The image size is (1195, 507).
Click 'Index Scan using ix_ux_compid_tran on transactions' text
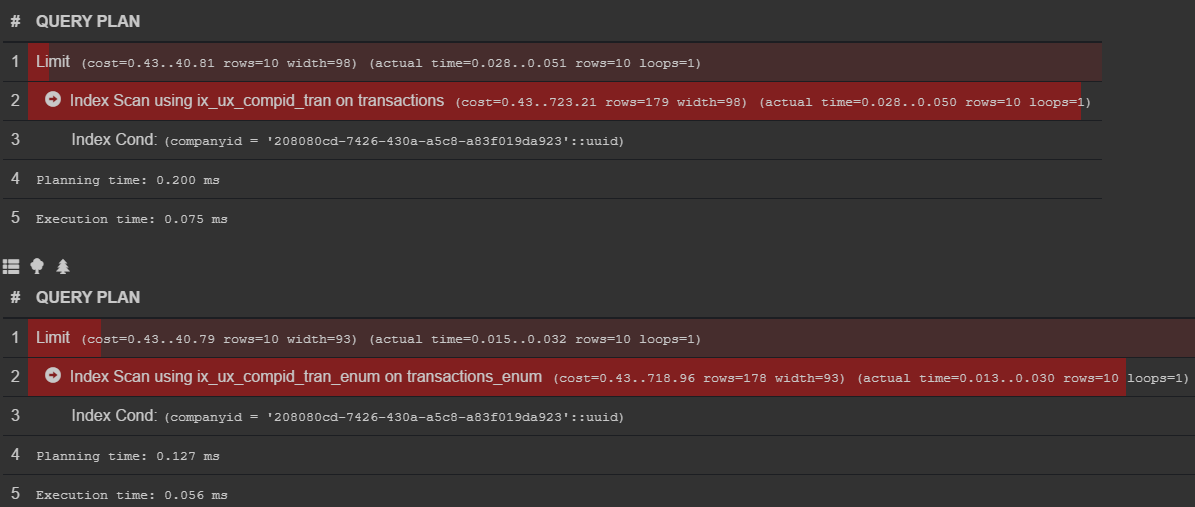pyautogui.click(x=257, y=101)
